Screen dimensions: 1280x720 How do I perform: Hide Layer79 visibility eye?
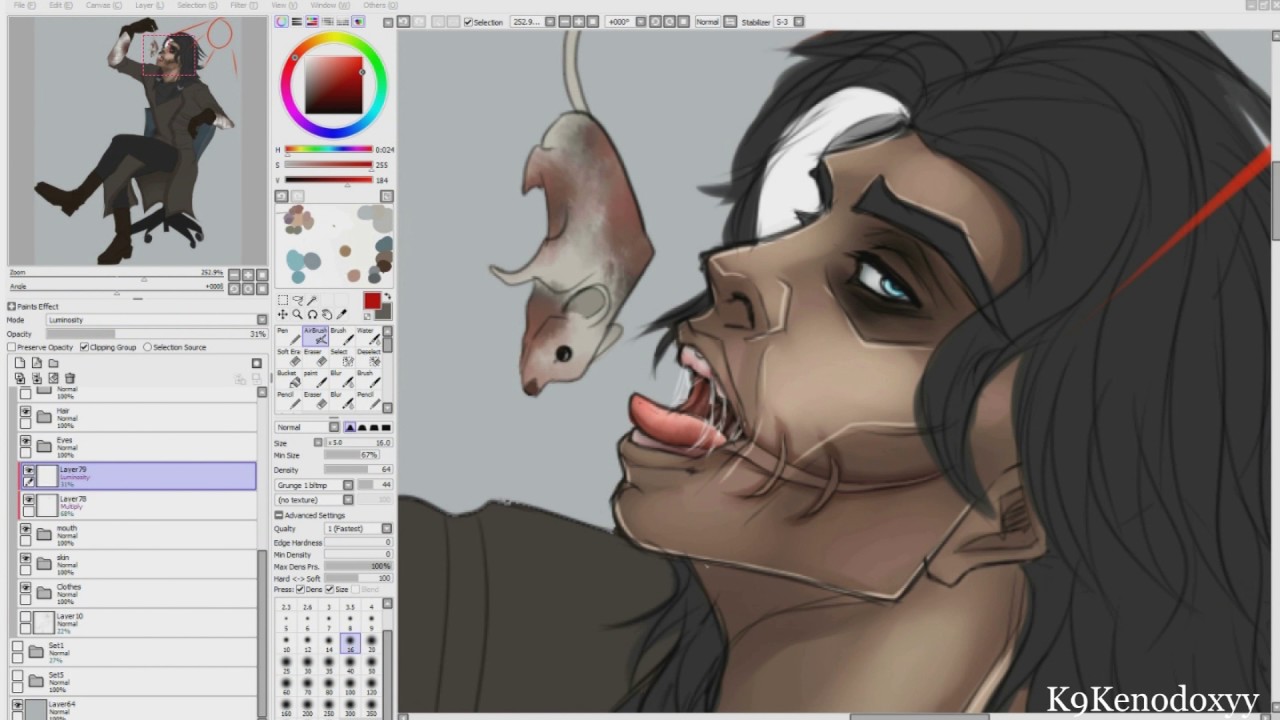[29, 470]
